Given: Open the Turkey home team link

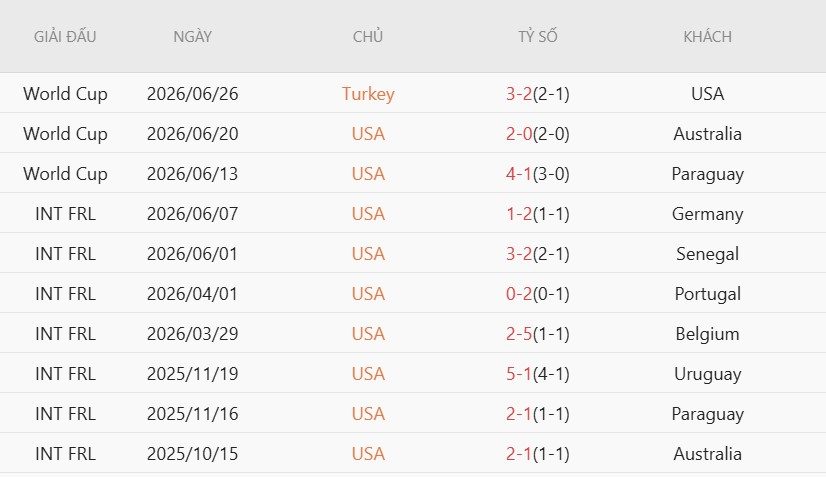Looking at the screenshot, I should point(368,94).
